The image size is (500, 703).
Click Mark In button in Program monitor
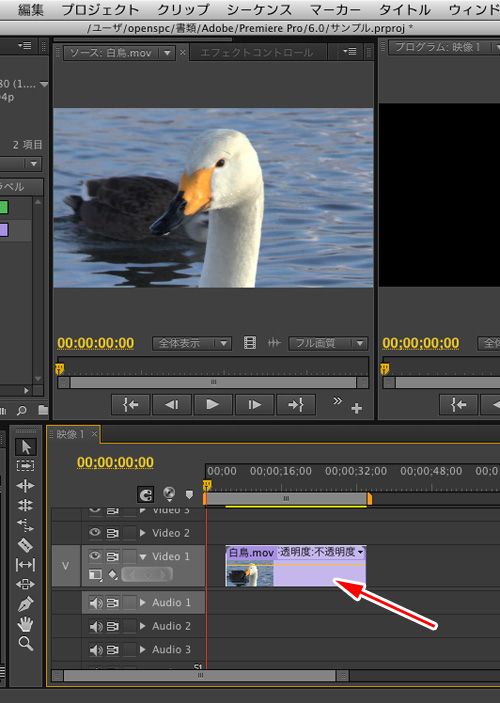[458, 405]
